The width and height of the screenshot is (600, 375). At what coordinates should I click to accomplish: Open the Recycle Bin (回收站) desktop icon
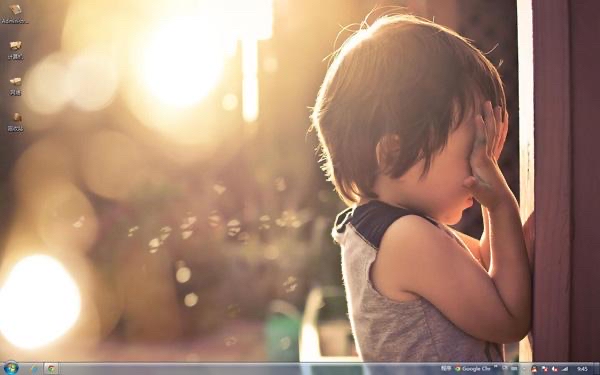[15, 122]
